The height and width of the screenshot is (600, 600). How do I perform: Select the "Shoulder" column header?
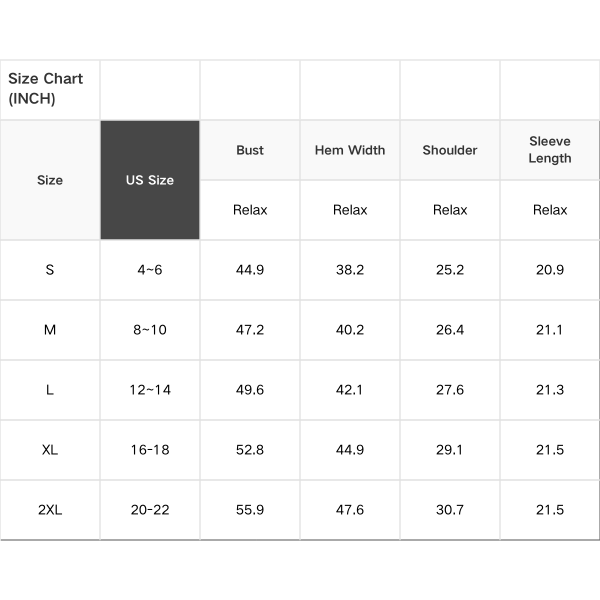point(450,150)
